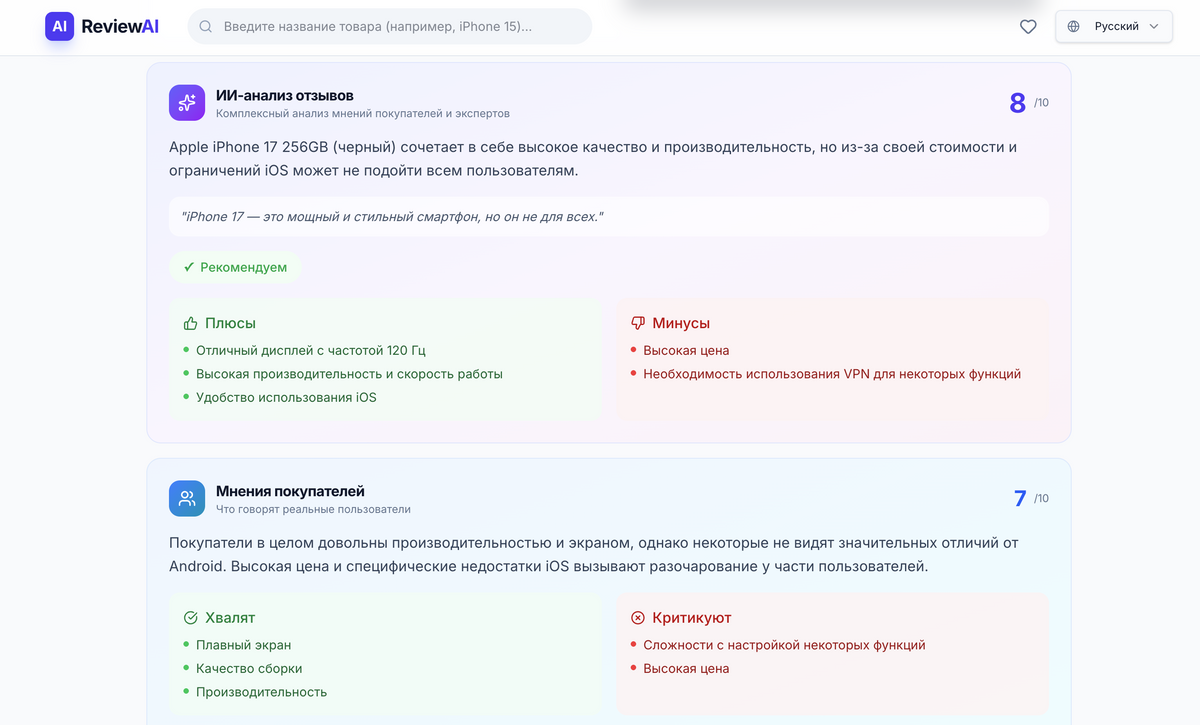Click the search magnifier icon

[x=206, y=26]
